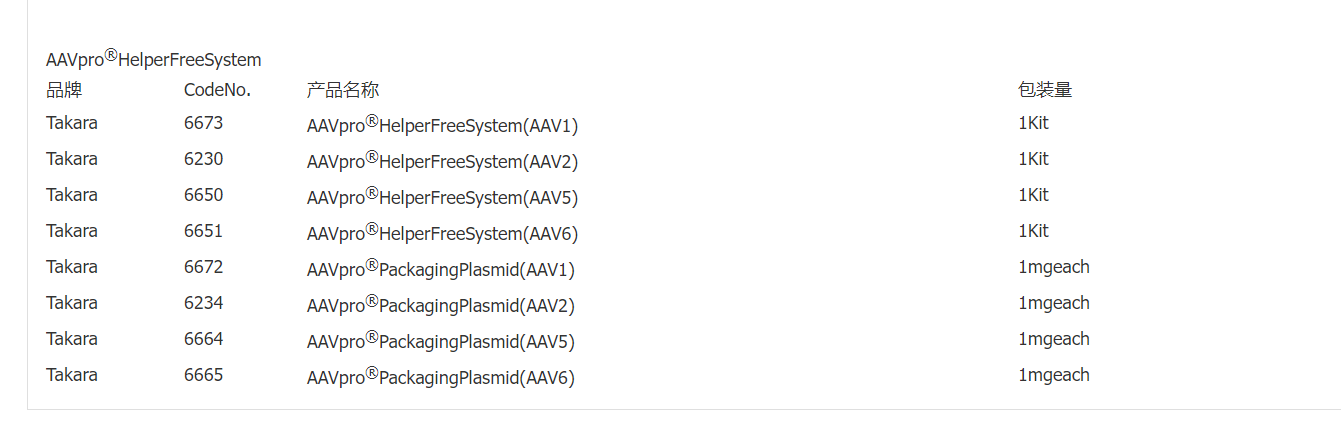The height and width of the screenshot is (433, 1341).
Task: Open AAVpro HelperFreeSystem(AAV2) product name
Action: (x=442, y=162)
